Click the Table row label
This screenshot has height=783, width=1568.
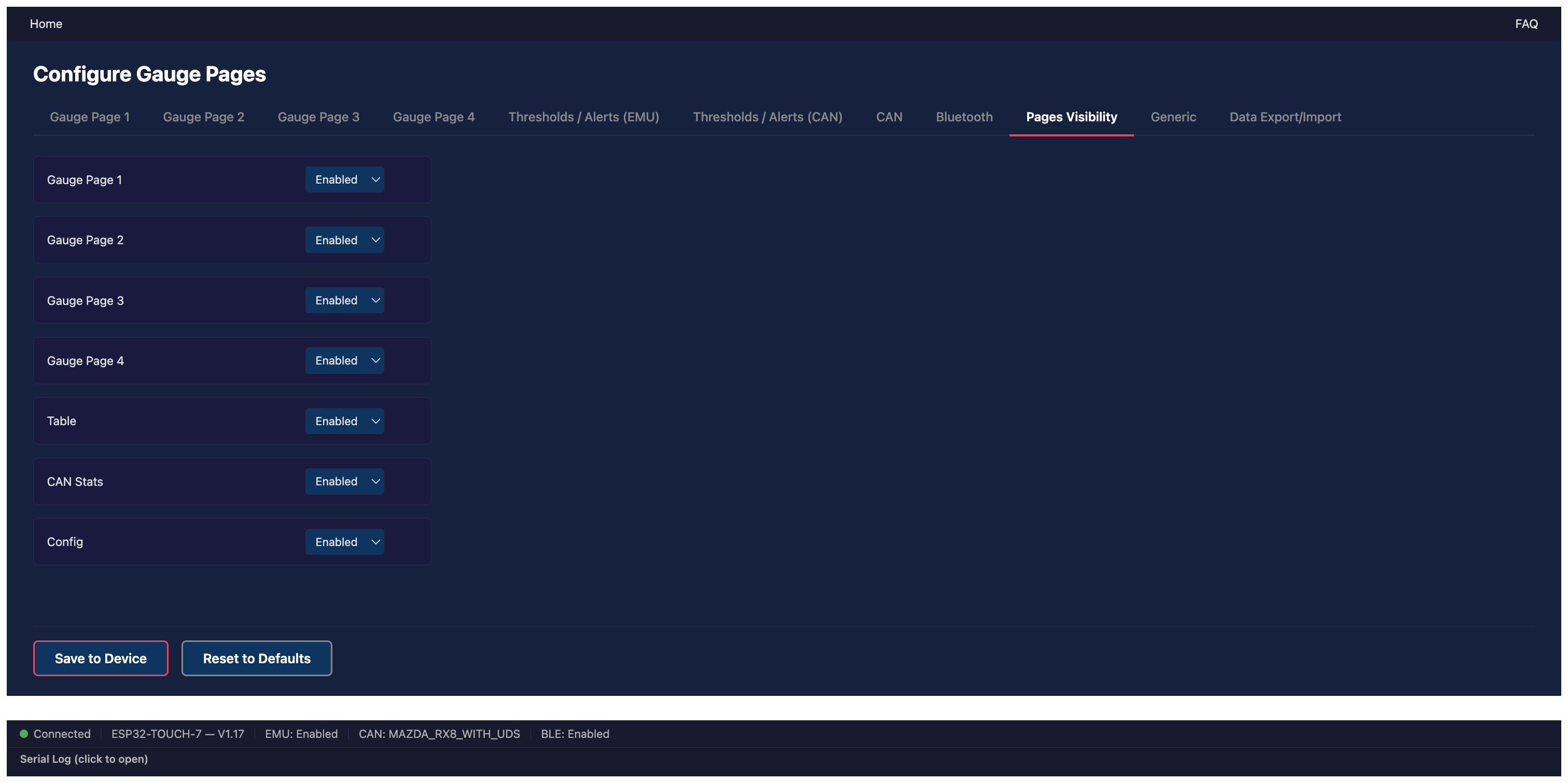62,421
